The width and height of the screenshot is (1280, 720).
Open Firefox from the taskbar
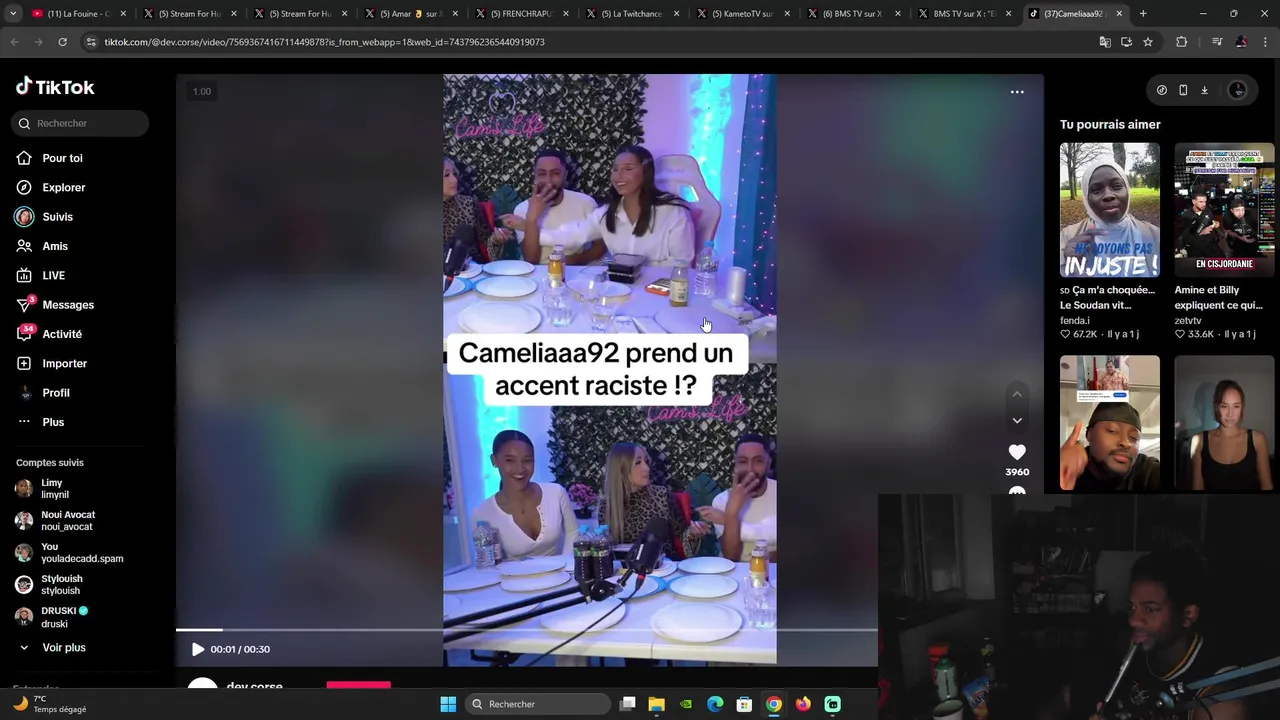click(x=803, y=704)
